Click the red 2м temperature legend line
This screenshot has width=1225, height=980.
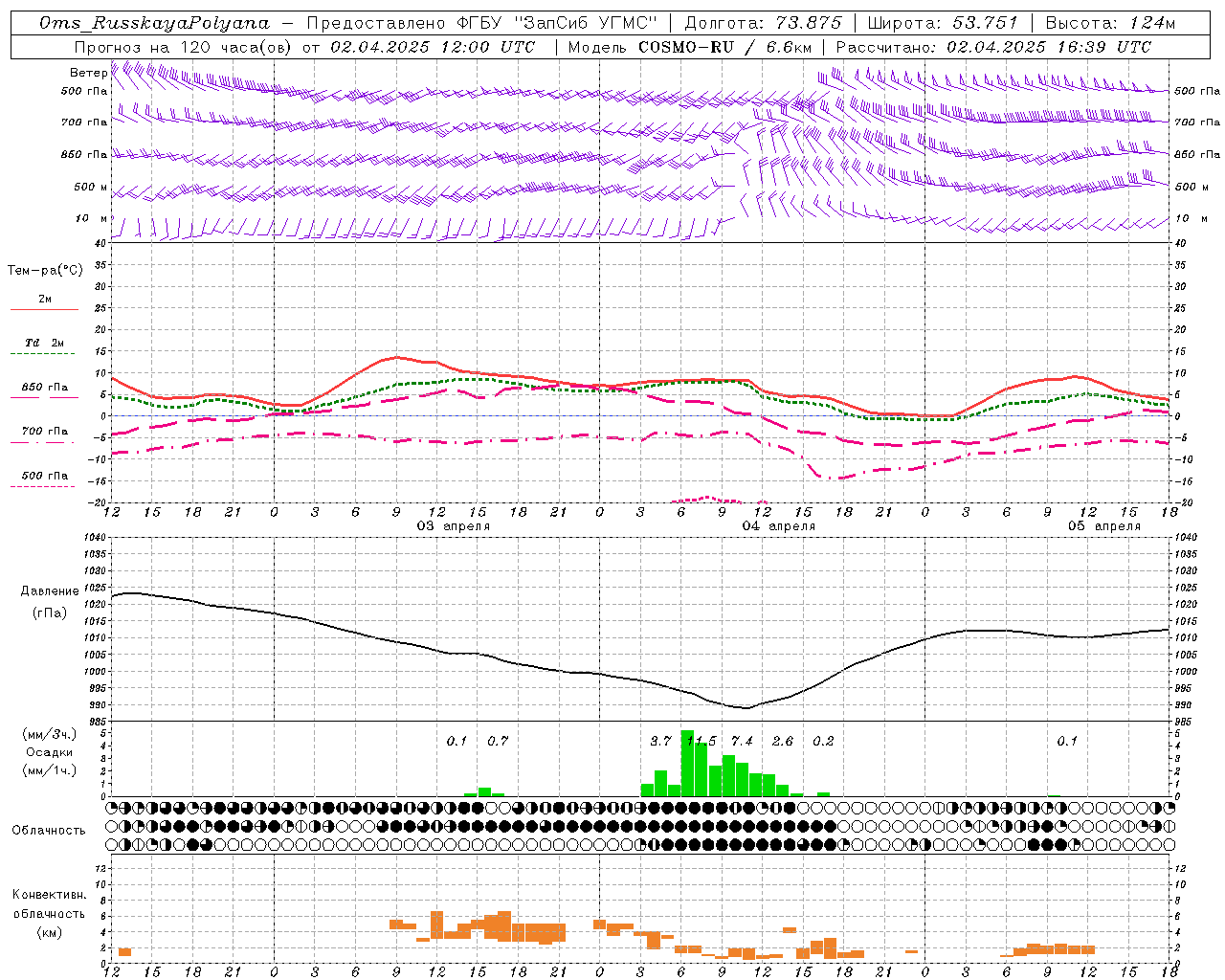[44, 310]
